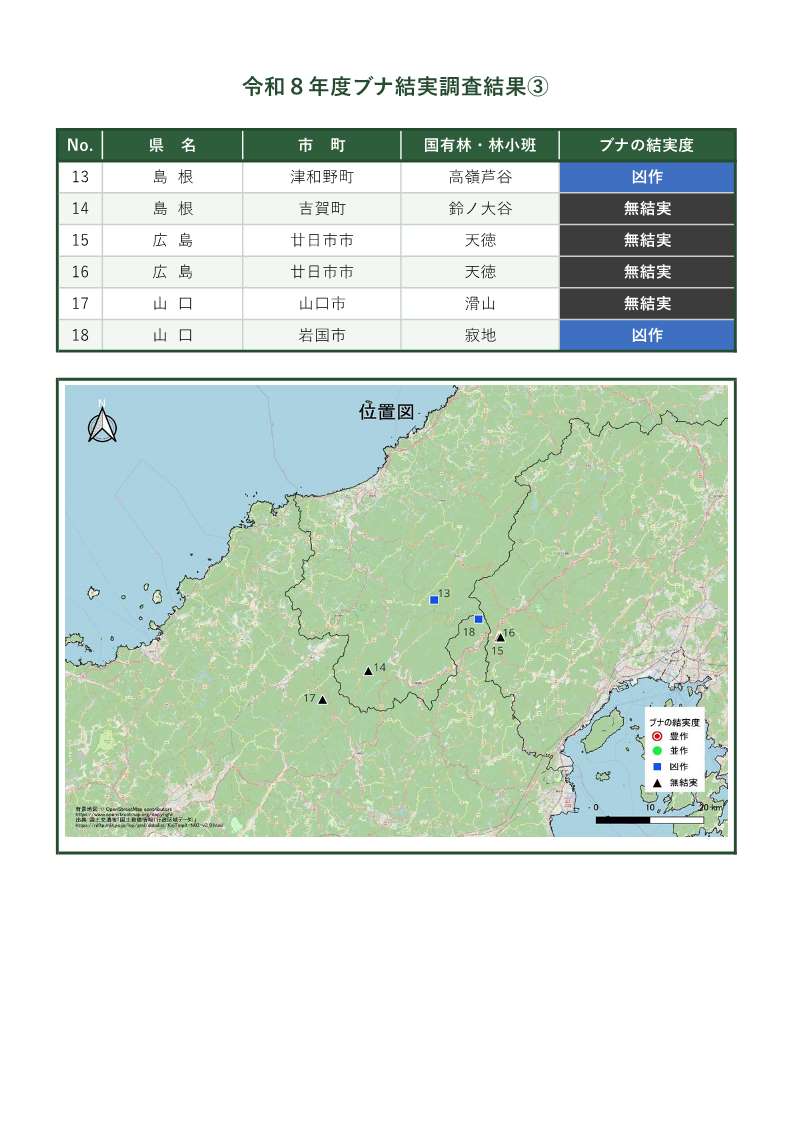The width and height of the screenshot is (794, 1123).
Task: Click the 無結実 cell in row 17
Action: (647, 303)
